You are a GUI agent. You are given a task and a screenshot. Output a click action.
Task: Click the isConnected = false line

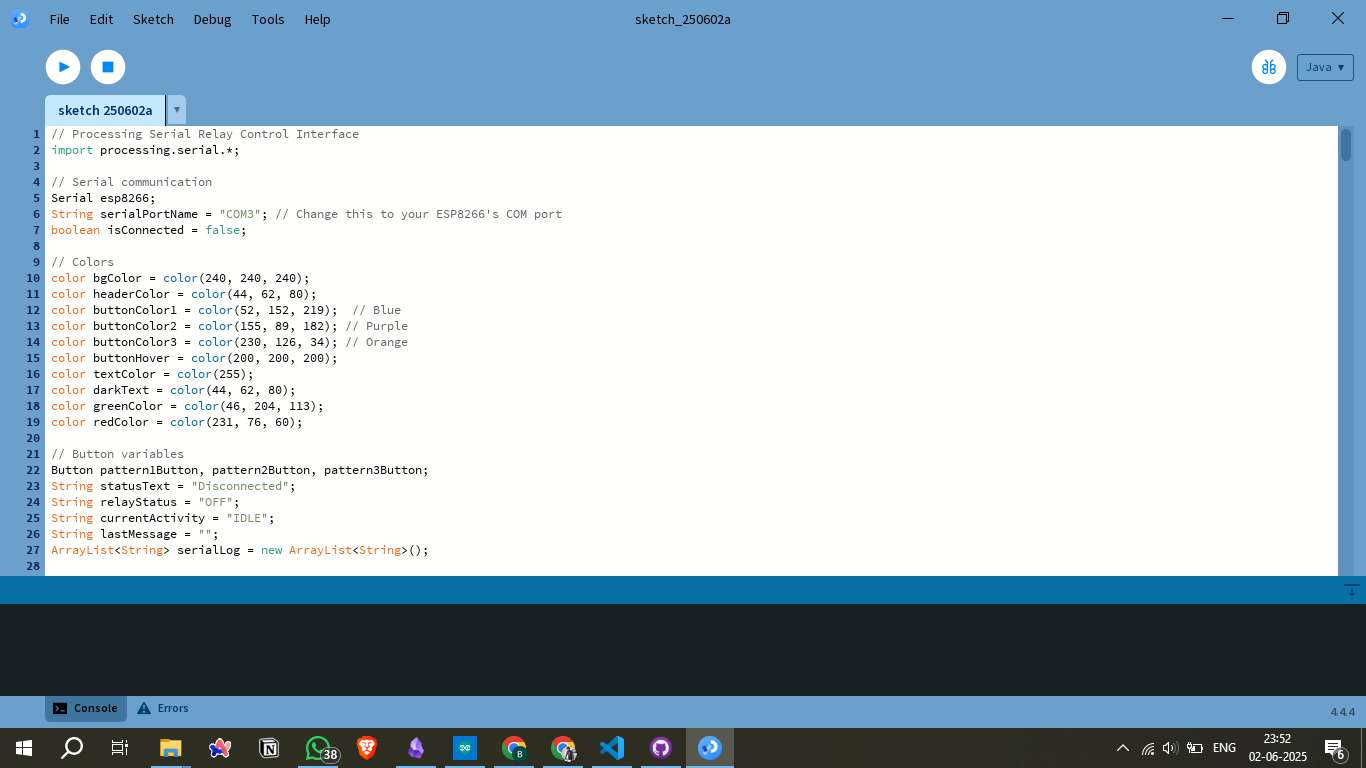coord(148,230)
